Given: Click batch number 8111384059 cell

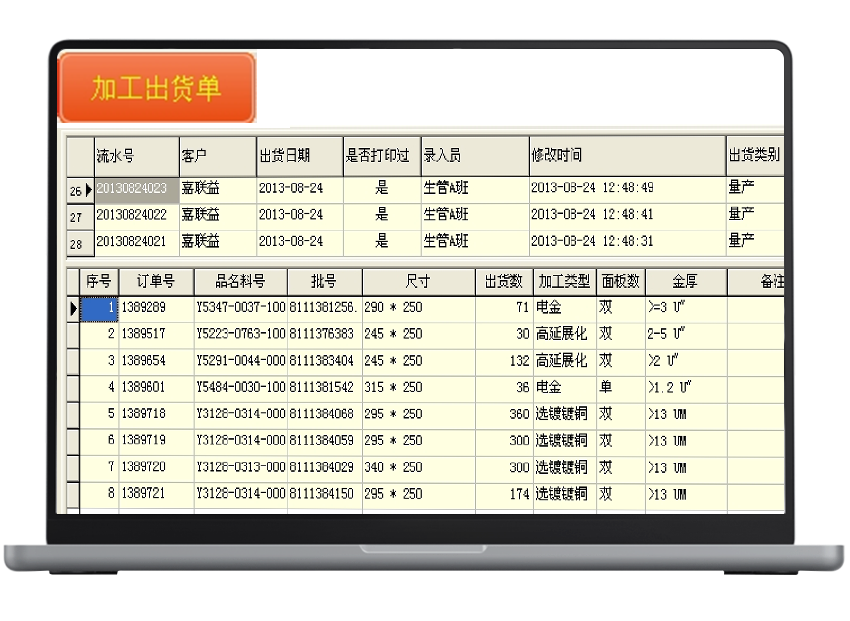Looking at the screenshot, I should tap(324, 440).
